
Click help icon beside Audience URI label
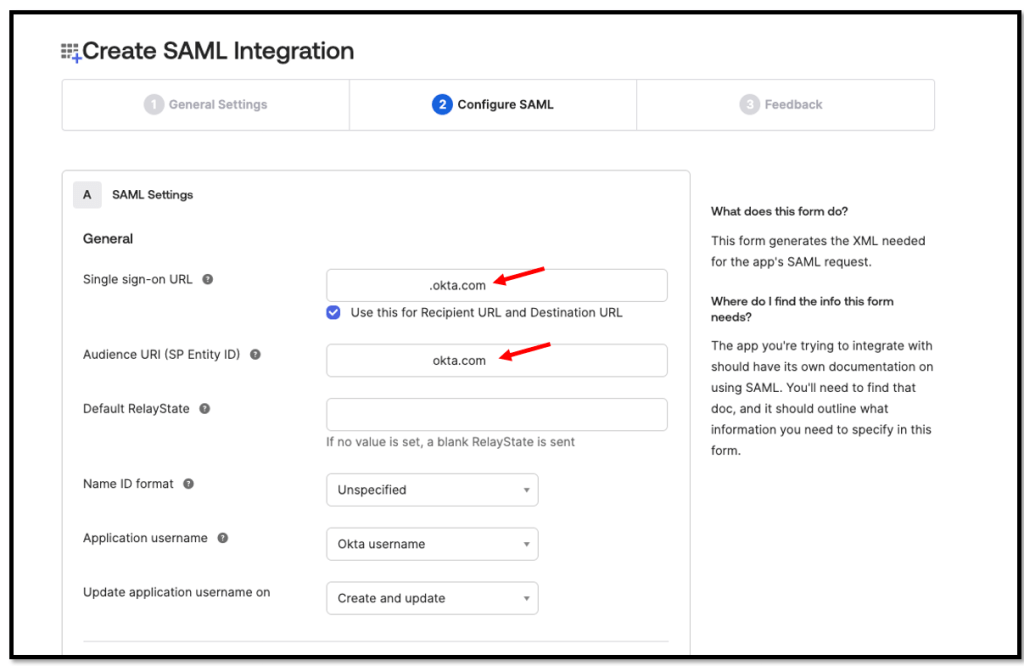click(x=255, y=355)
